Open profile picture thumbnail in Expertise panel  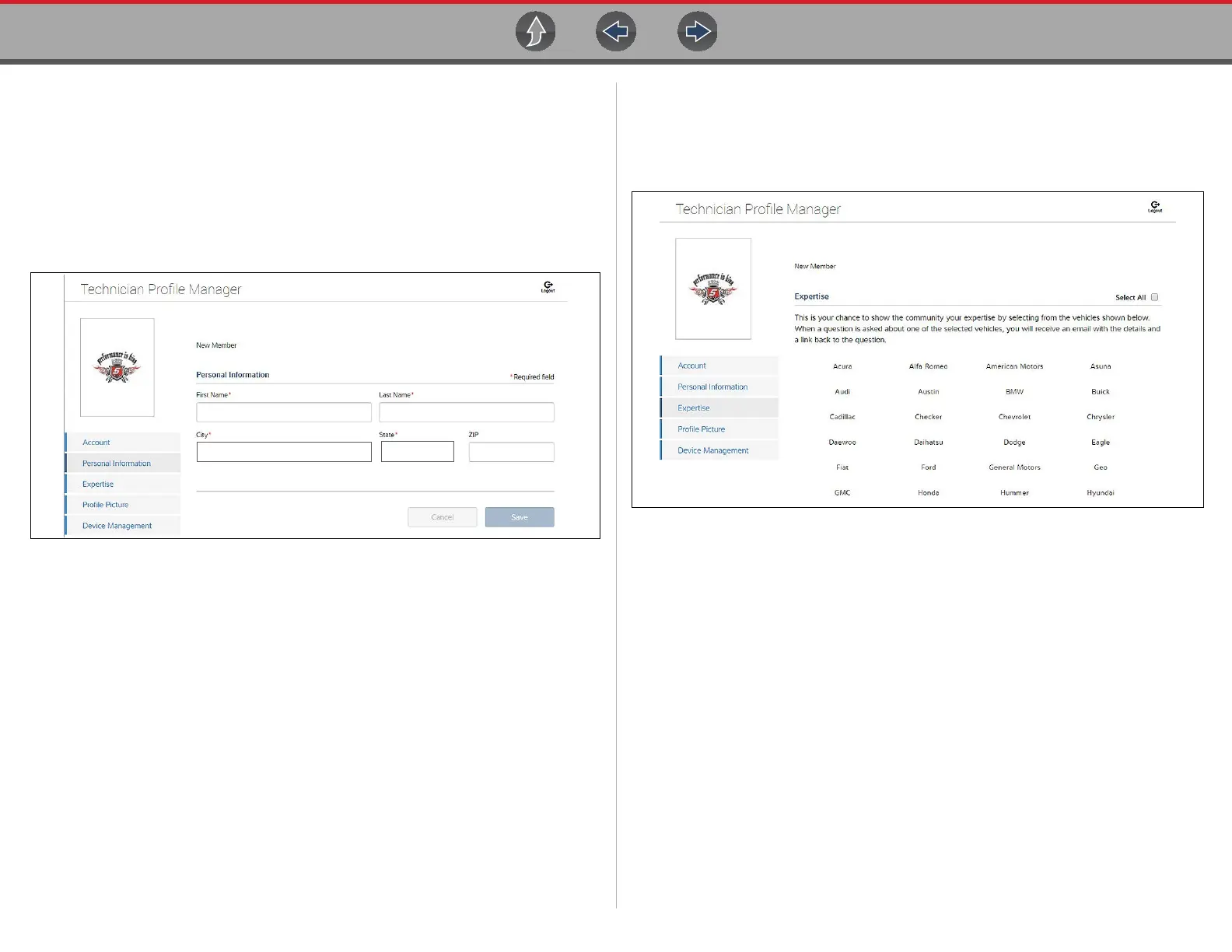(x=713, y=289)
